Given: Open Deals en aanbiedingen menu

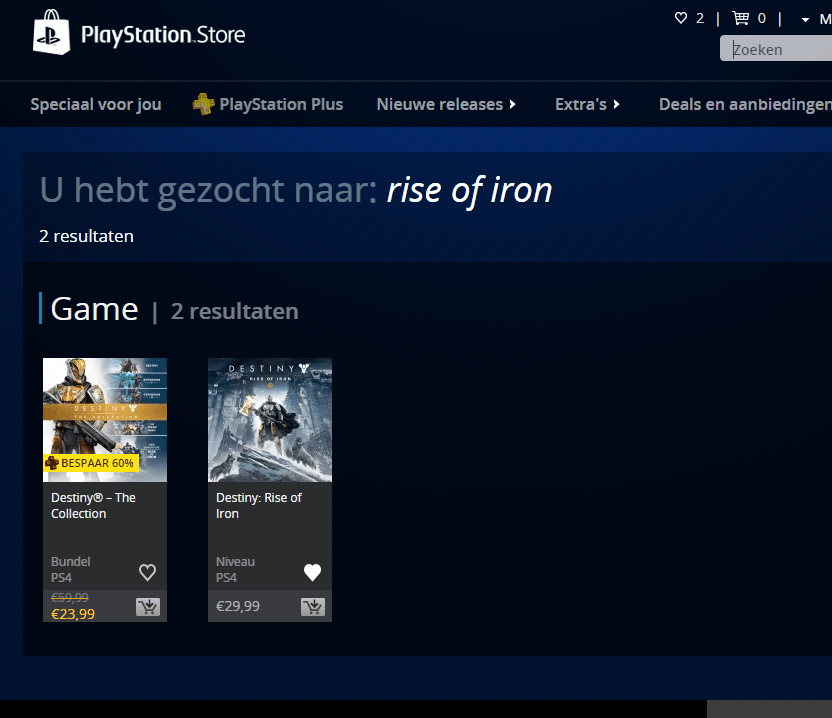Looking at the screenshot, I should coord(745,104).
